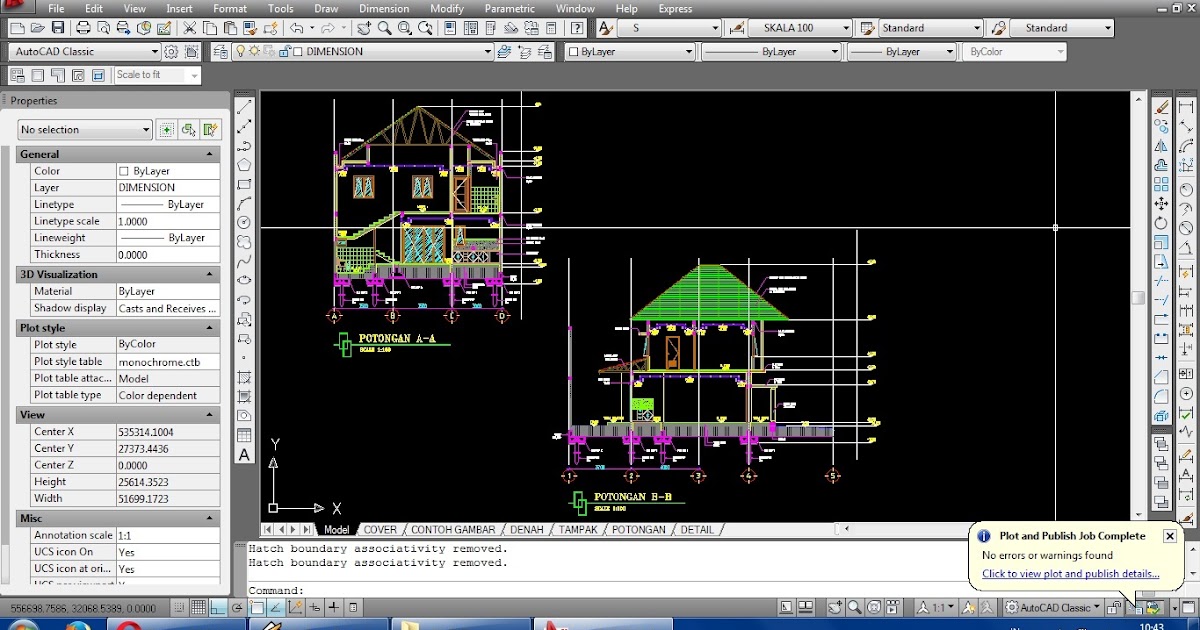Activate the Zoom Realtime tool

click(x=384, y=28)
